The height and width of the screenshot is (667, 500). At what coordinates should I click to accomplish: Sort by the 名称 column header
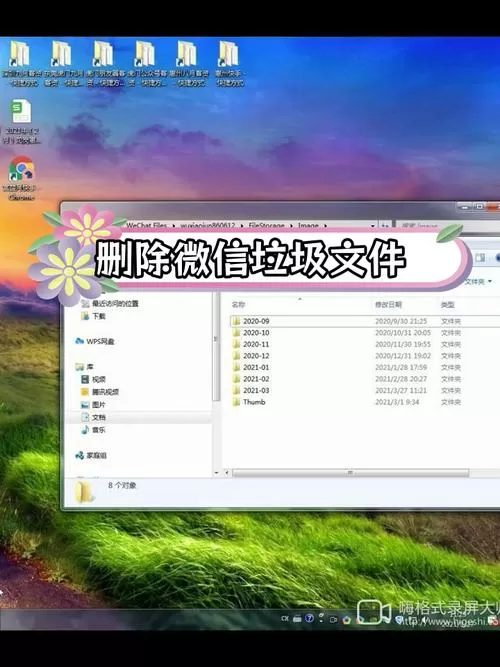(x=238, y=305)
